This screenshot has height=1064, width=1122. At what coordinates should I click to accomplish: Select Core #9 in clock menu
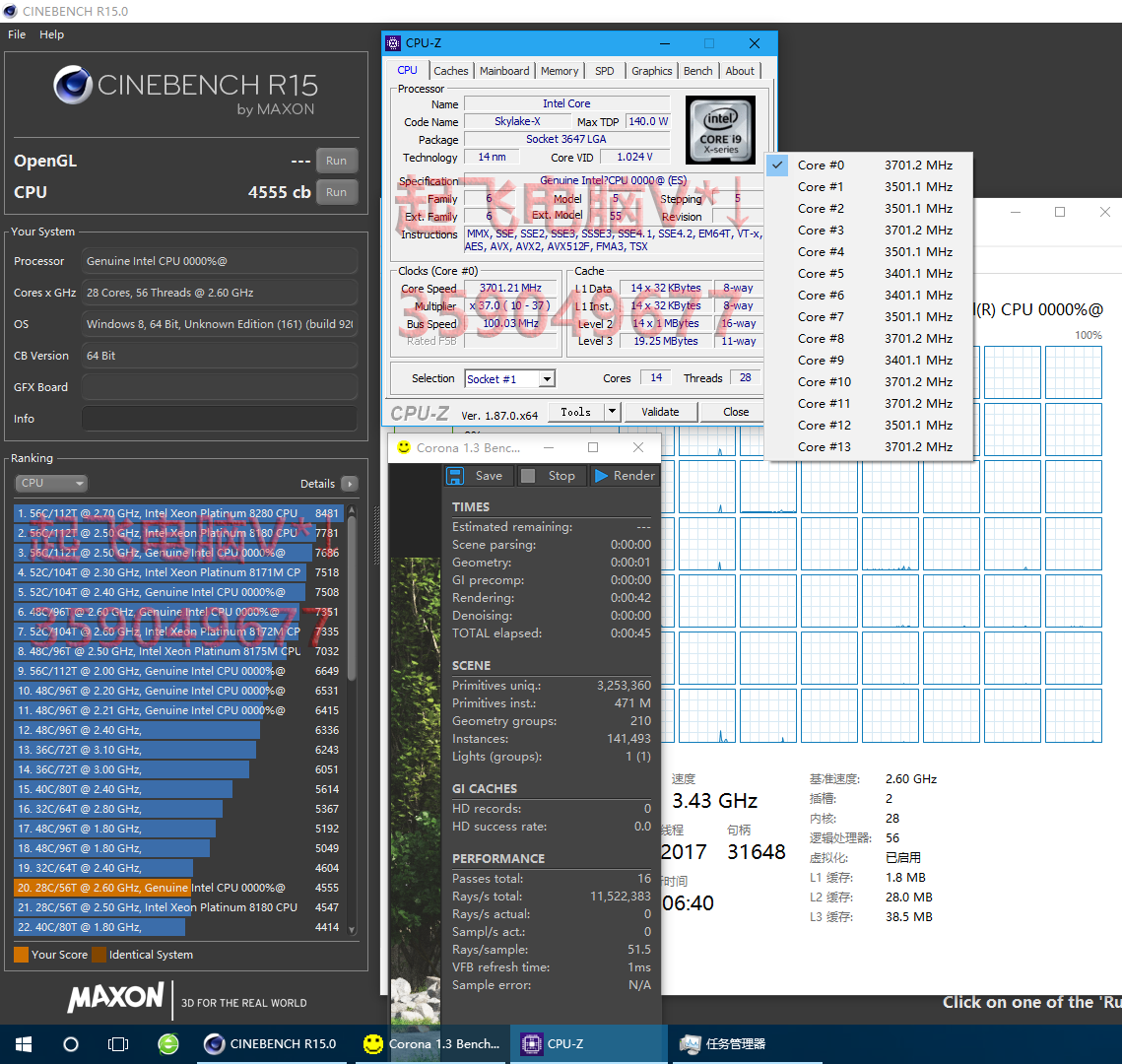click(x=870, y=360)
